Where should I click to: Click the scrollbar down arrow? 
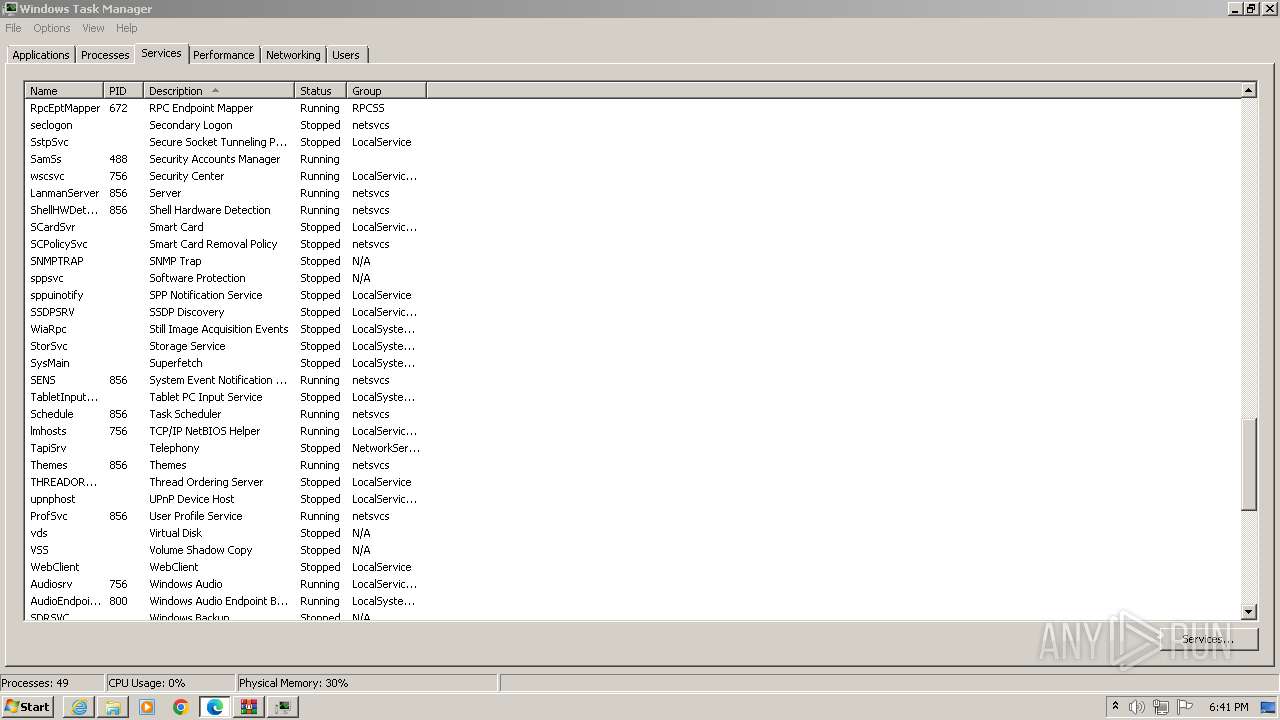[x=1248, y=612]
